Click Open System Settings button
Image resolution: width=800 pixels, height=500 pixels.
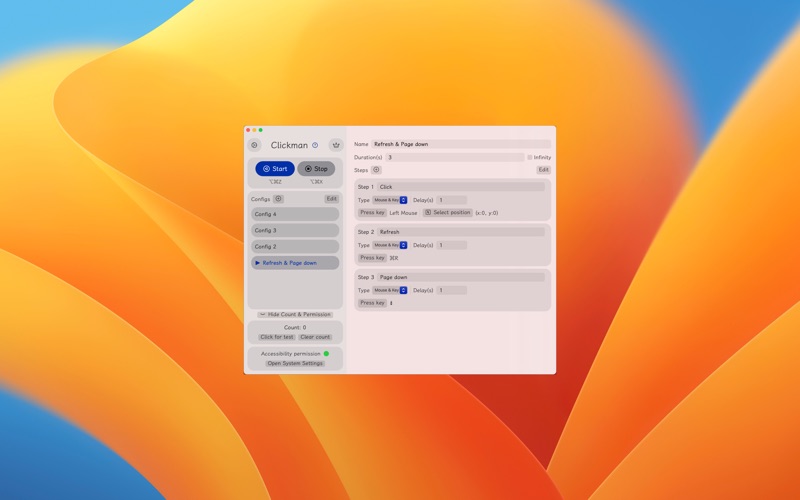point(295,363)
